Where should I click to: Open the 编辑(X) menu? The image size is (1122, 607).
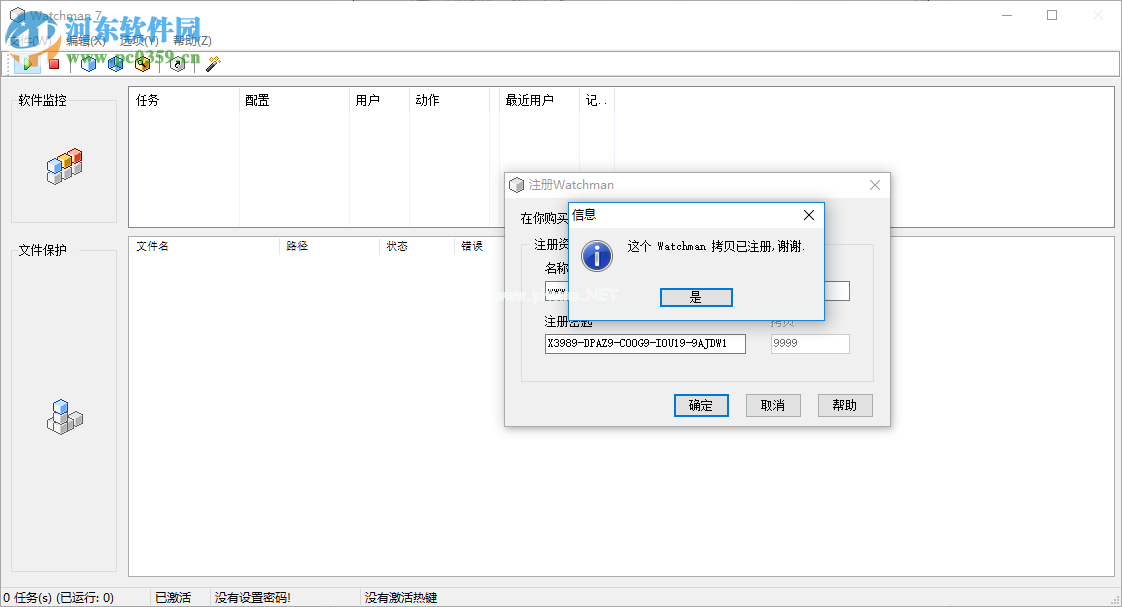coord(85,41)
